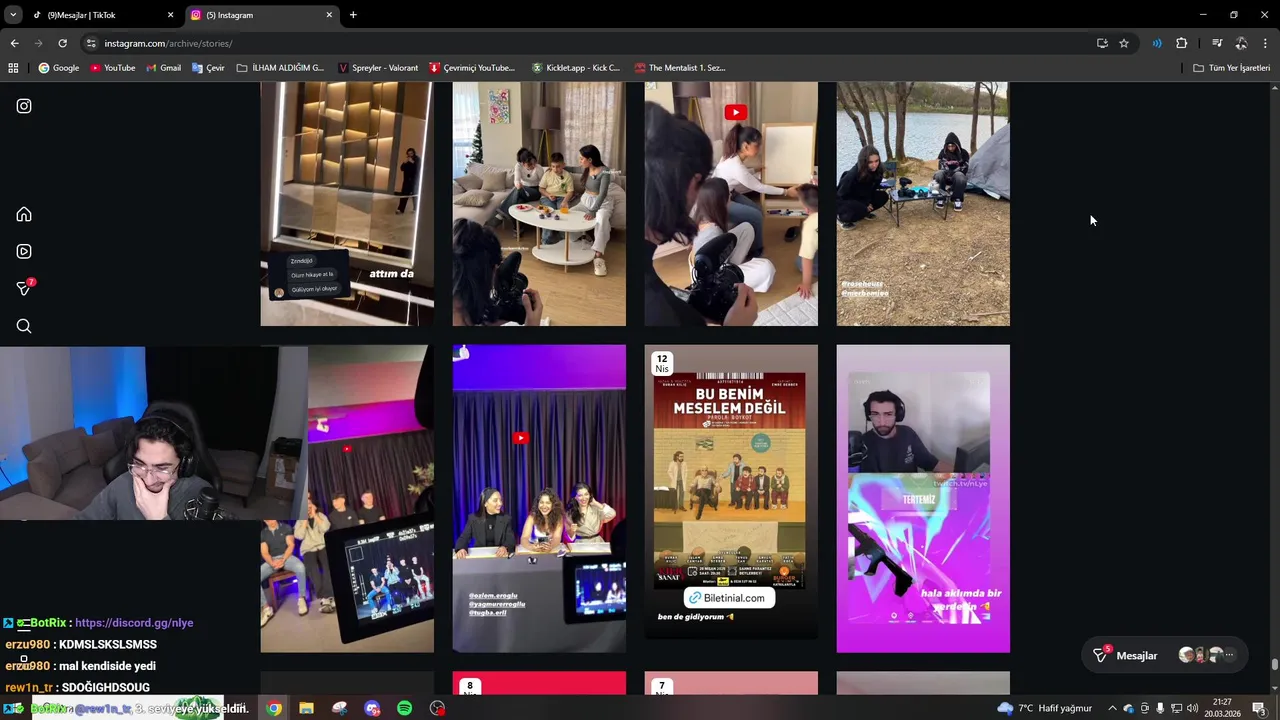Open story thumbnail with mirrored wardrobe 'attım da'
The image size is (1280, 720).
pyautogui.click(x=347, y=204)
